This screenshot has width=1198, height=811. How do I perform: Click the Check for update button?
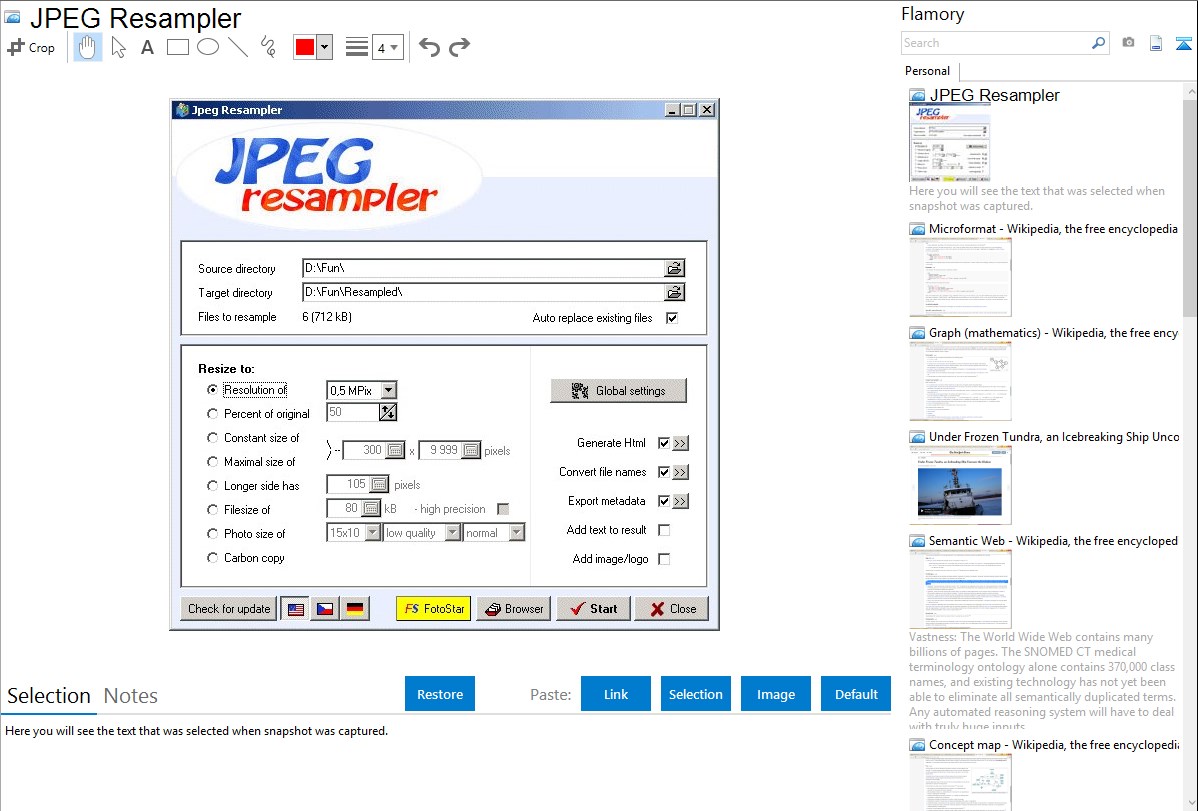pyautogui.click(x=228, y=609)
